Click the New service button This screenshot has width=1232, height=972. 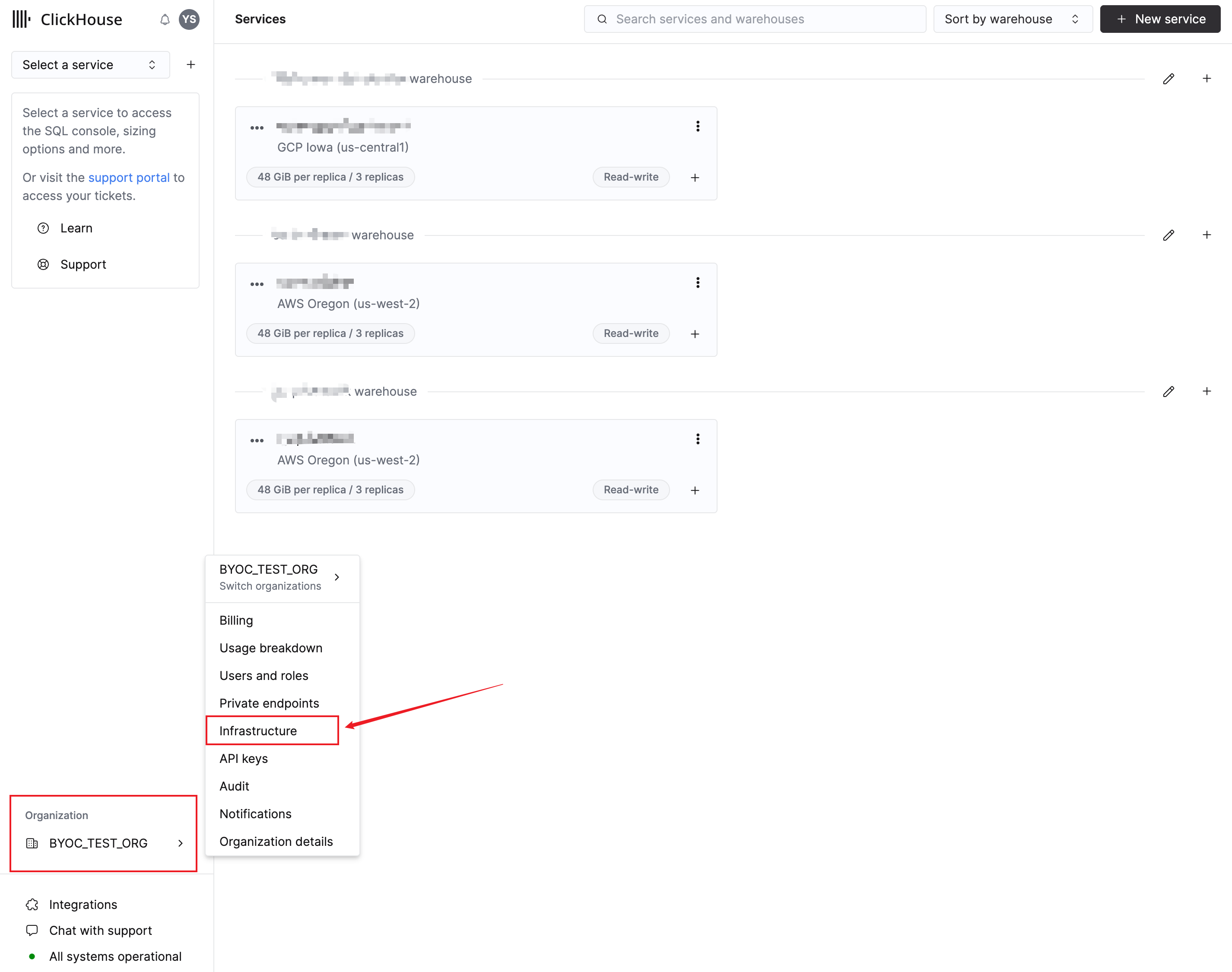point(1160,19)
